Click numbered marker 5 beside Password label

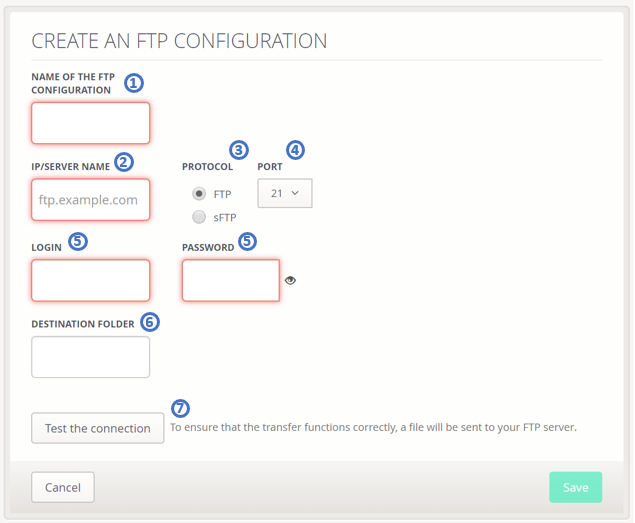click(247, 241)
